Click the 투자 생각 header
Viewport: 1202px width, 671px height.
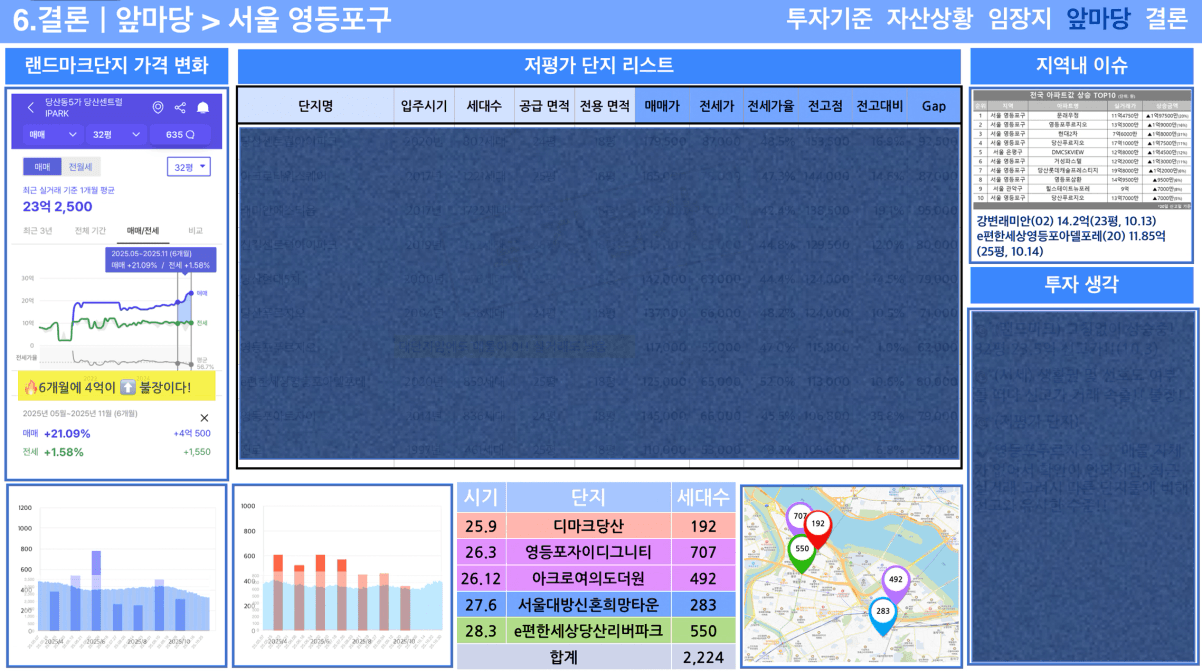point(1082,285)
